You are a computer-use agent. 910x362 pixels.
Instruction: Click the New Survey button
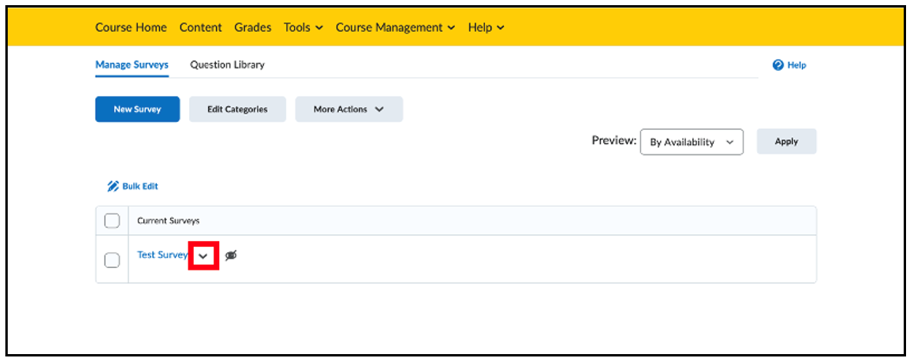pyautogui.click(x=138, y=109)
